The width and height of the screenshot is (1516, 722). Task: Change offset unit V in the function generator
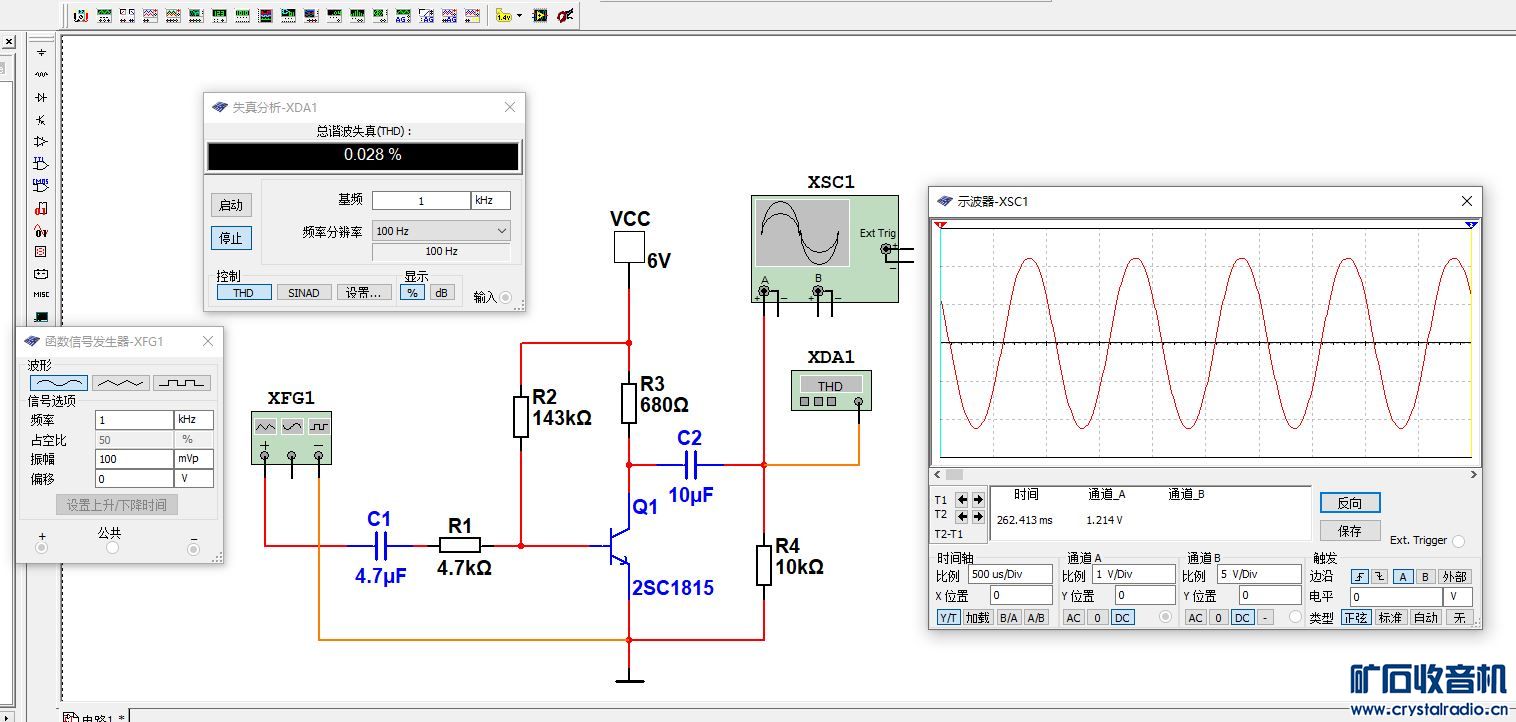(x=194, y=478)
